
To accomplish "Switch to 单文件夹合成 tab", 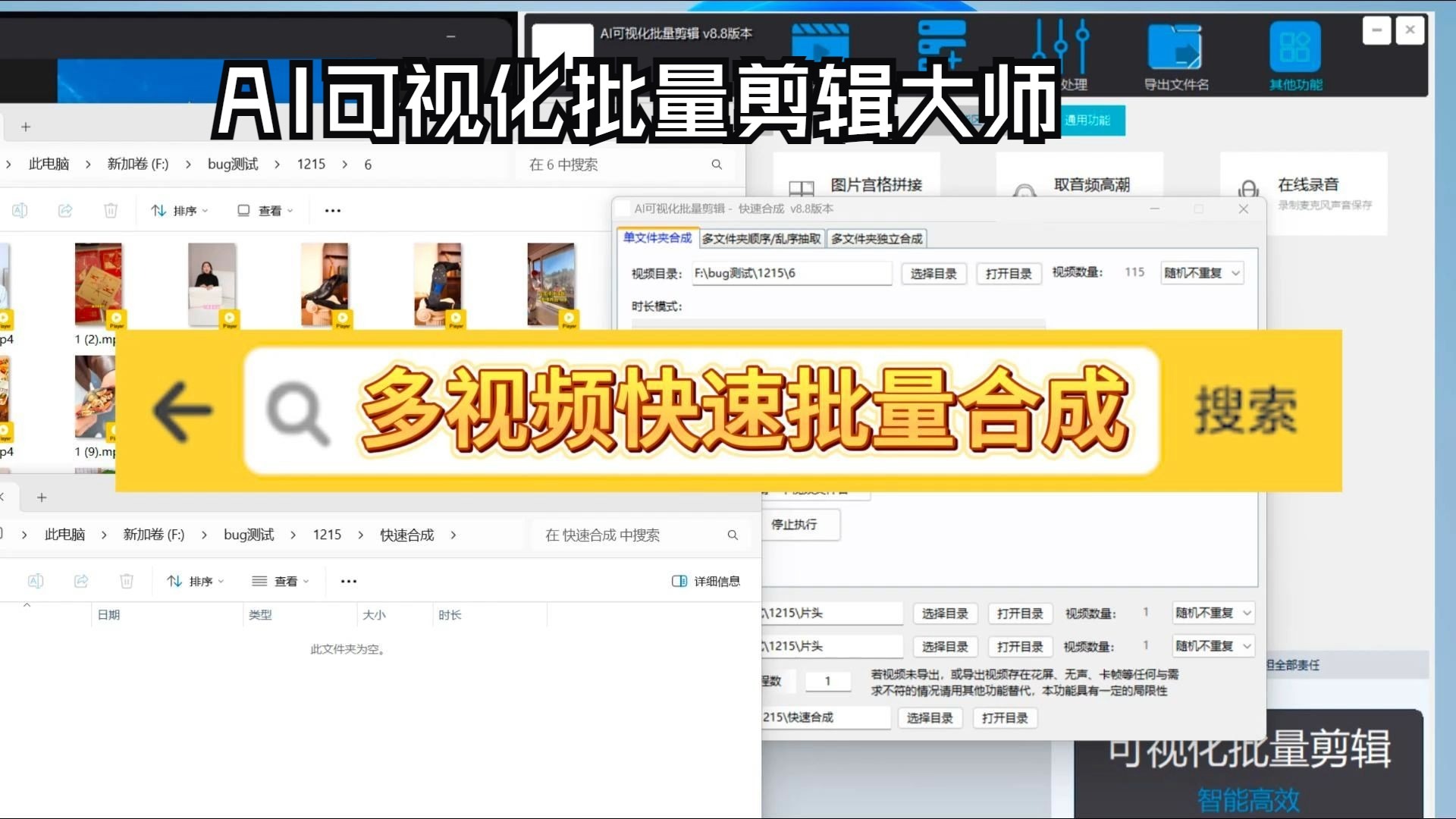I will tap(657, 238).
